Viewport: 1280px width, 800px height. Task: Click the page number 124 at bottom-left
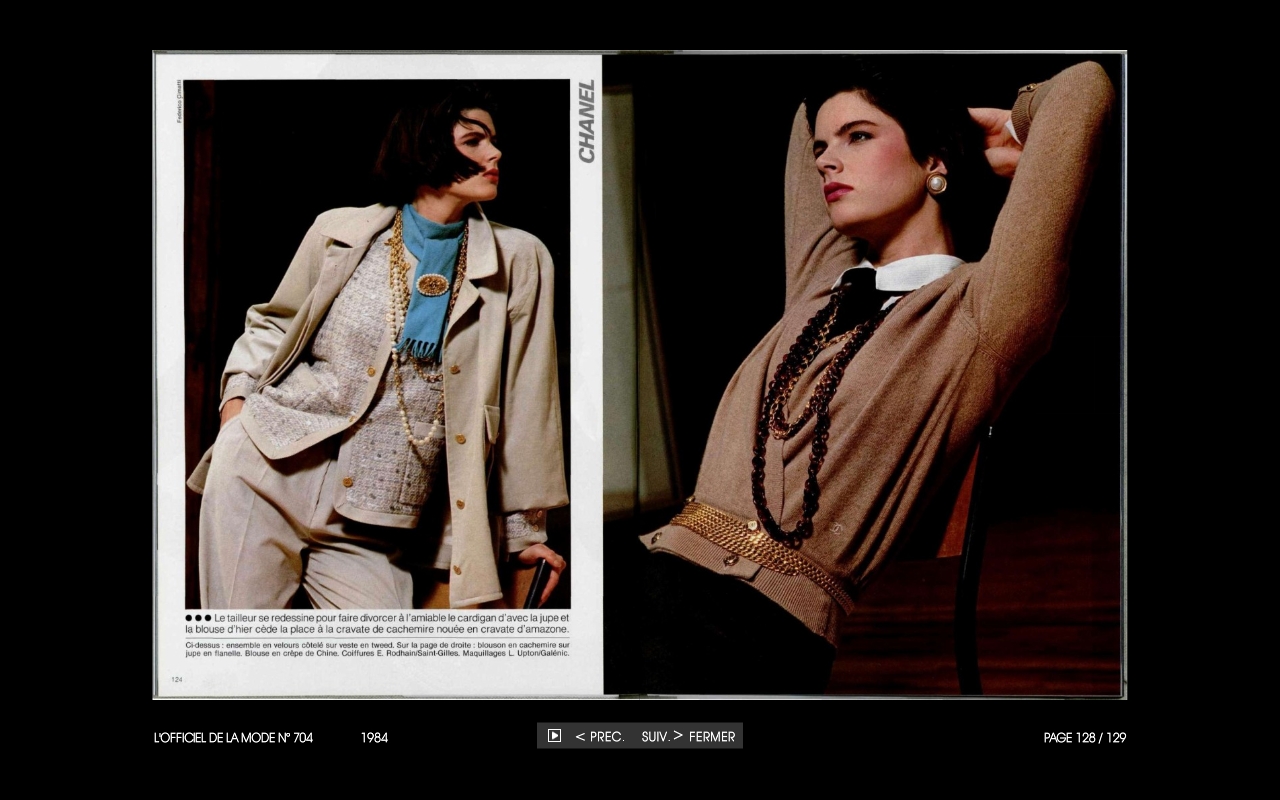[177, 679]
